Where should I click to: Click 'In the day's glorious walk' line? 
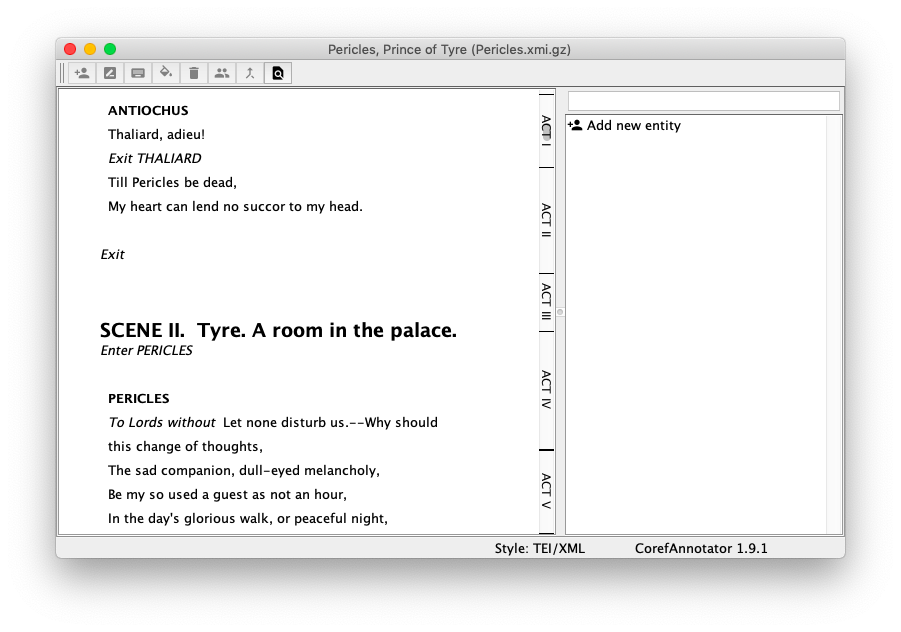(x=248, y=519)
